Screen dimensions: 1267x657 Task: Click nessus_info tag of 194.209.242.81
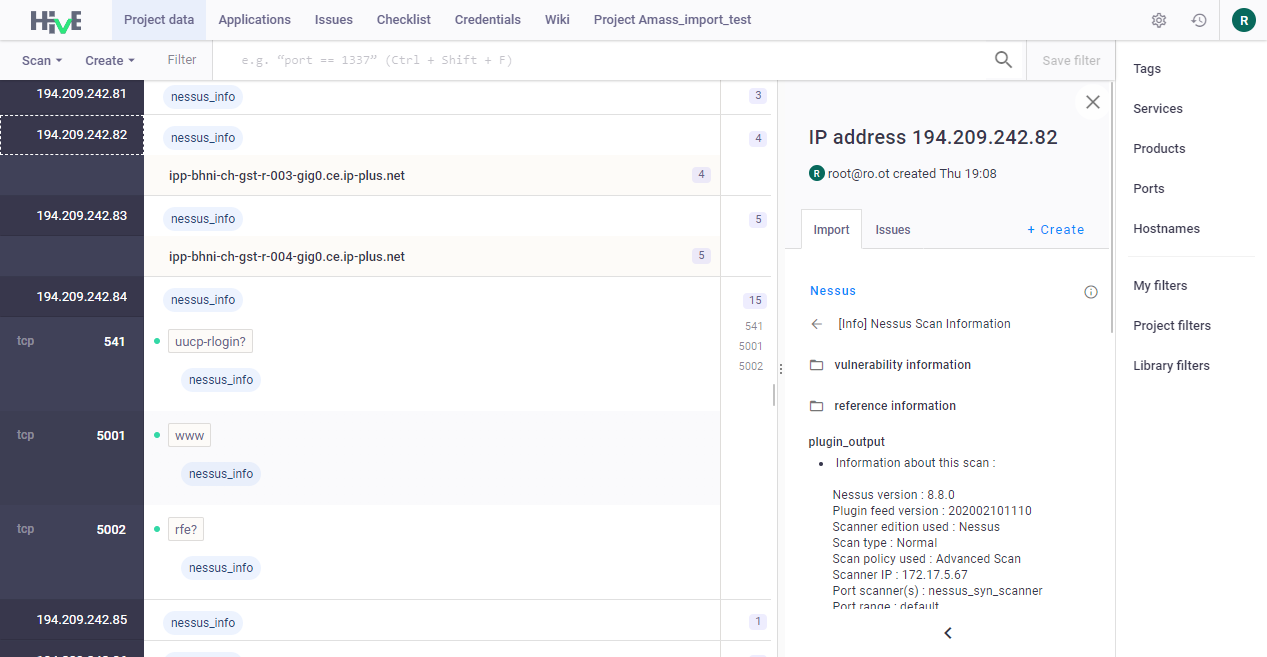(203, 97)
